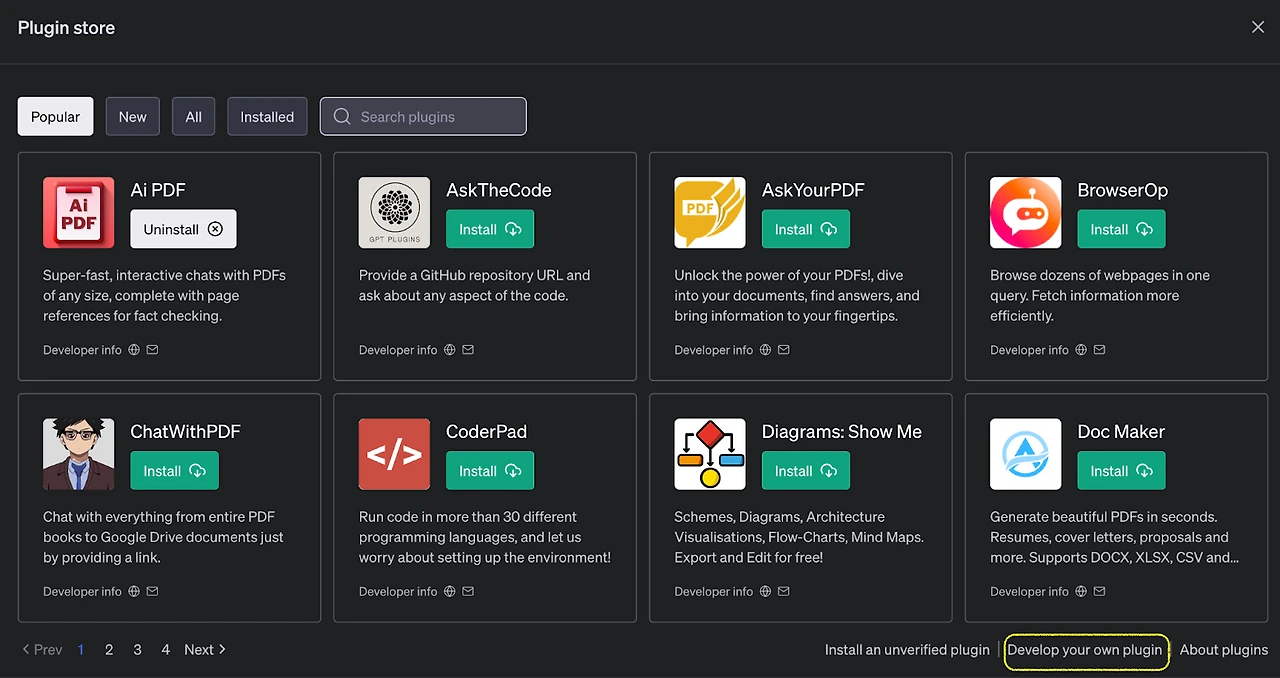
Task: Click the CoderPad code bracket logo
Action: click(x=394, y=454)
